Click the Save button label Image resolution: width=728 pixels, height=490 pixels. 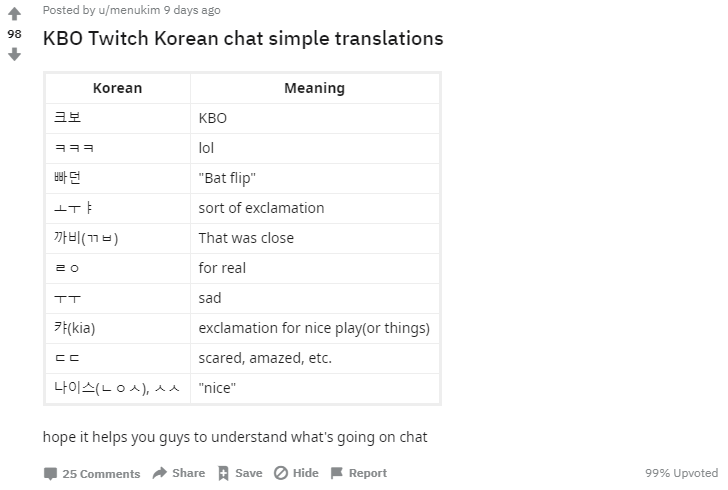248,473
